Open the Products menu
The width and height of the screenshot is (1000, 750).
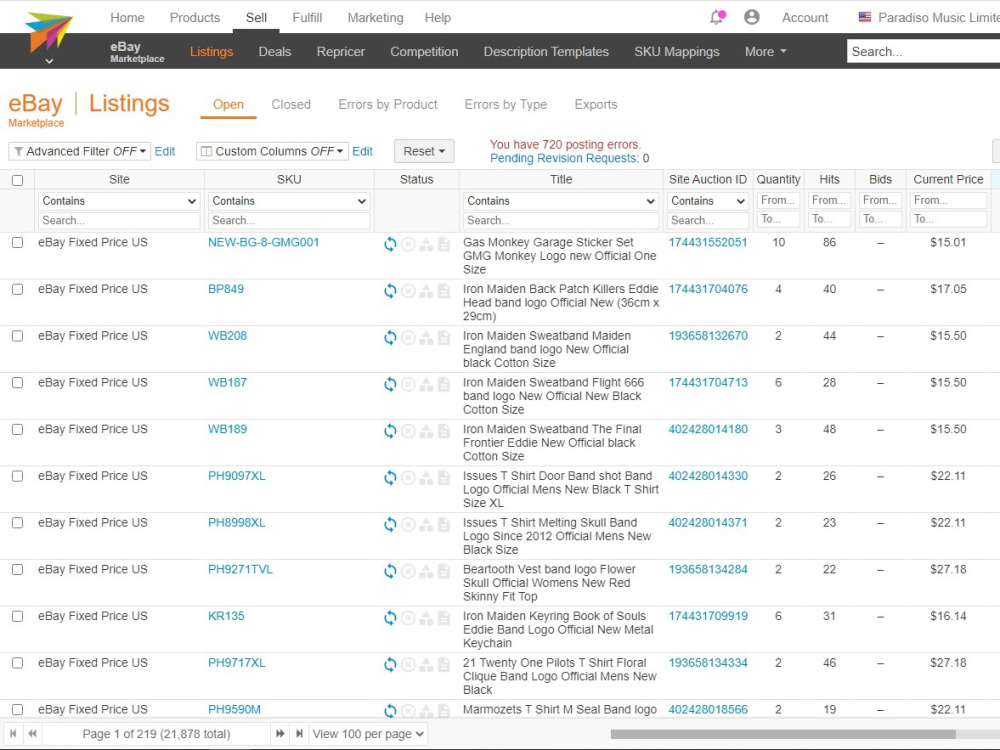195,18
